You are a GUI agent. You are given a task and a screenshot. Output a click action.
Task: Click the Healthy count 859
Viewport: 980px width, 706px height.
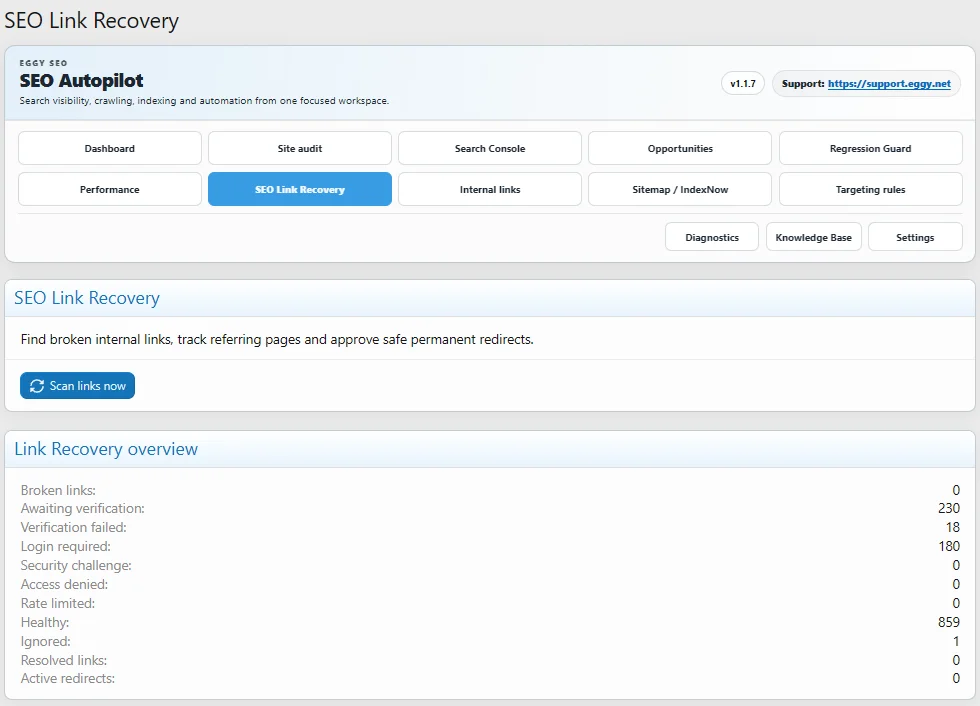(949, 622)
